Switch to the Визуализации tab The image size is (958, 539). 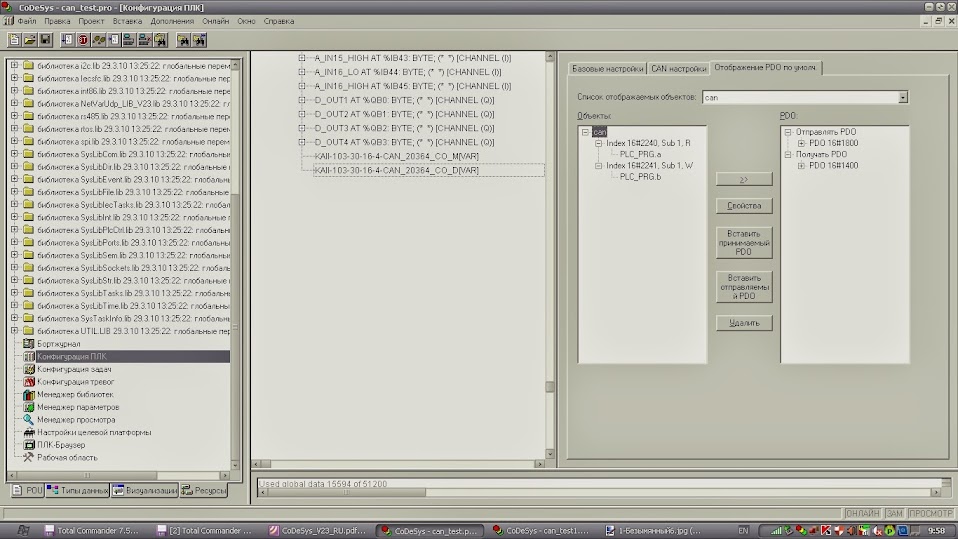point(145,490)
